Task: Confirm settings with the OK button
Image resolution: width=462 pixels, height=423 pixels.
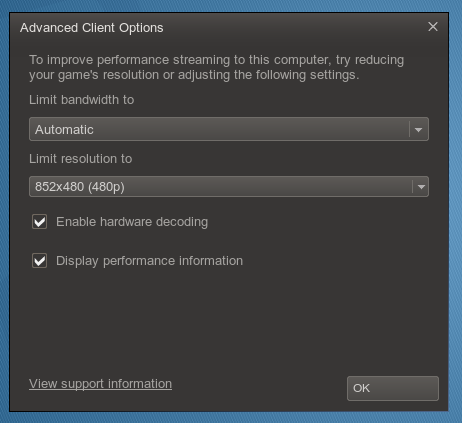Action: click(x=393, y=388)
